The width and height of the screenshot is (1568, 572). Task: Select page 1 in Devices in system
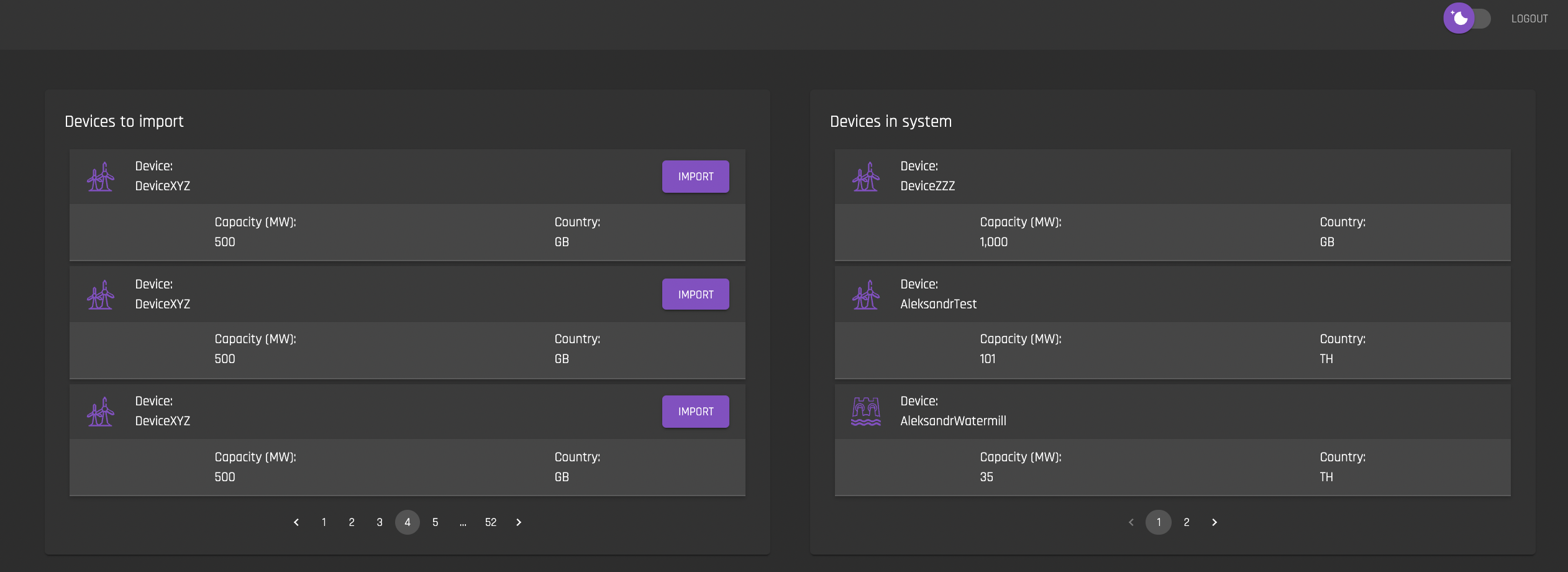click(x=1159, y=522)
